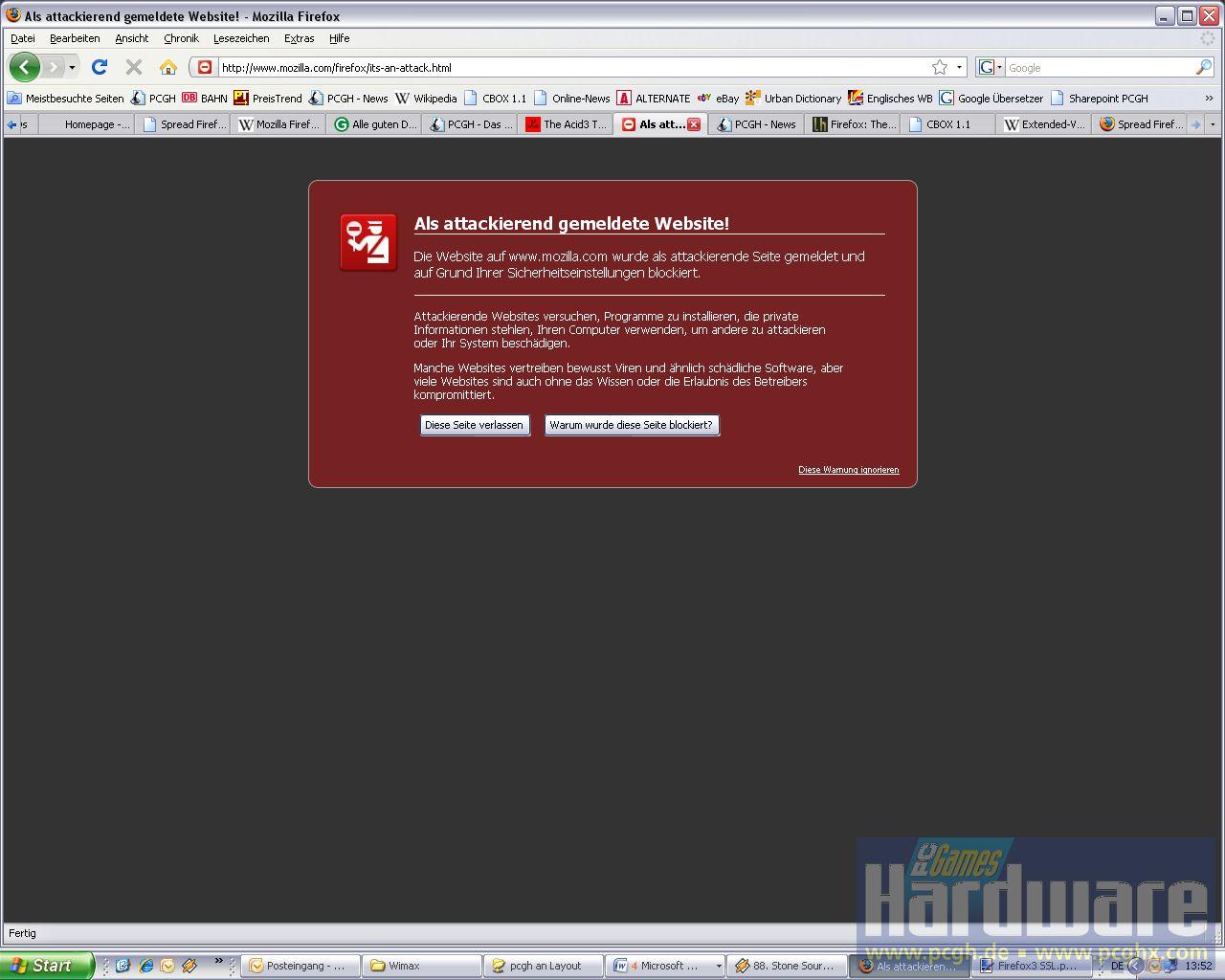
Task: Open the Wikipedia bookmark
Action: coord(426,98)
